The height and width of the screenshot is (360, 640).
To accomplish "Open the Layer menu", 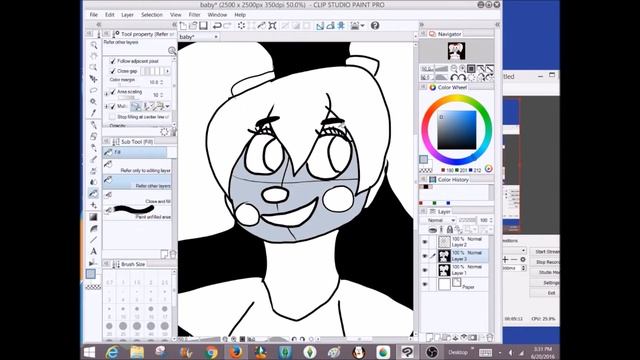I will (127, 15).
